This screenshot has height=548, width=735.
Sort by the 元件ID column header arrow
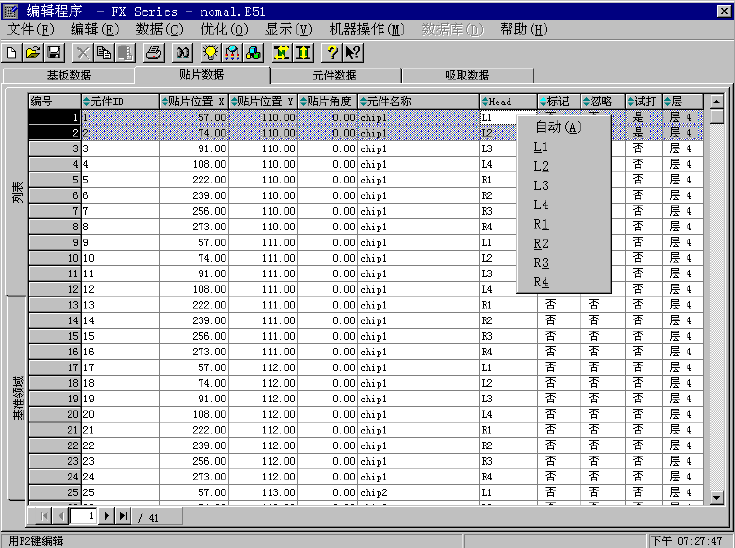pyautogui.click(x=86, y=101)
